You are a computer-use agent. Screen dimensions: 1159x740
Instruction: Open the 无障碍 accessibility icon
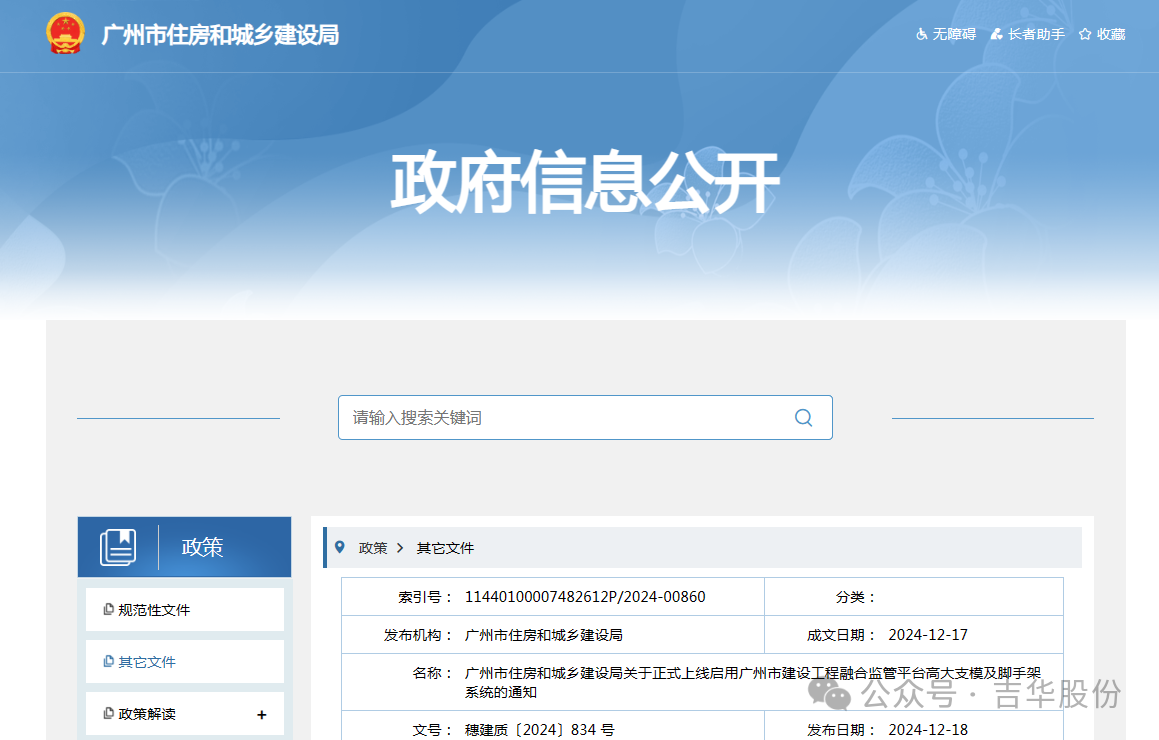(922, 35)
